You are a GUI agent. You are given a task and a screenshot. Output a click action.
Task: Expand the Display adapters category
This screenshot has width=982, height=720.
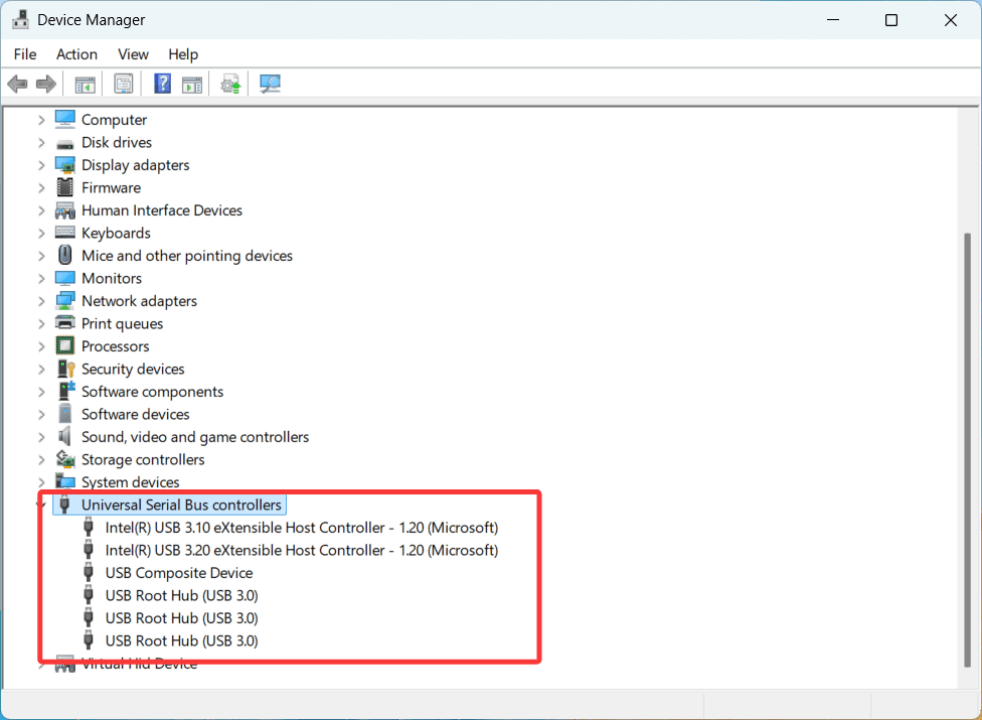[41, 164]
